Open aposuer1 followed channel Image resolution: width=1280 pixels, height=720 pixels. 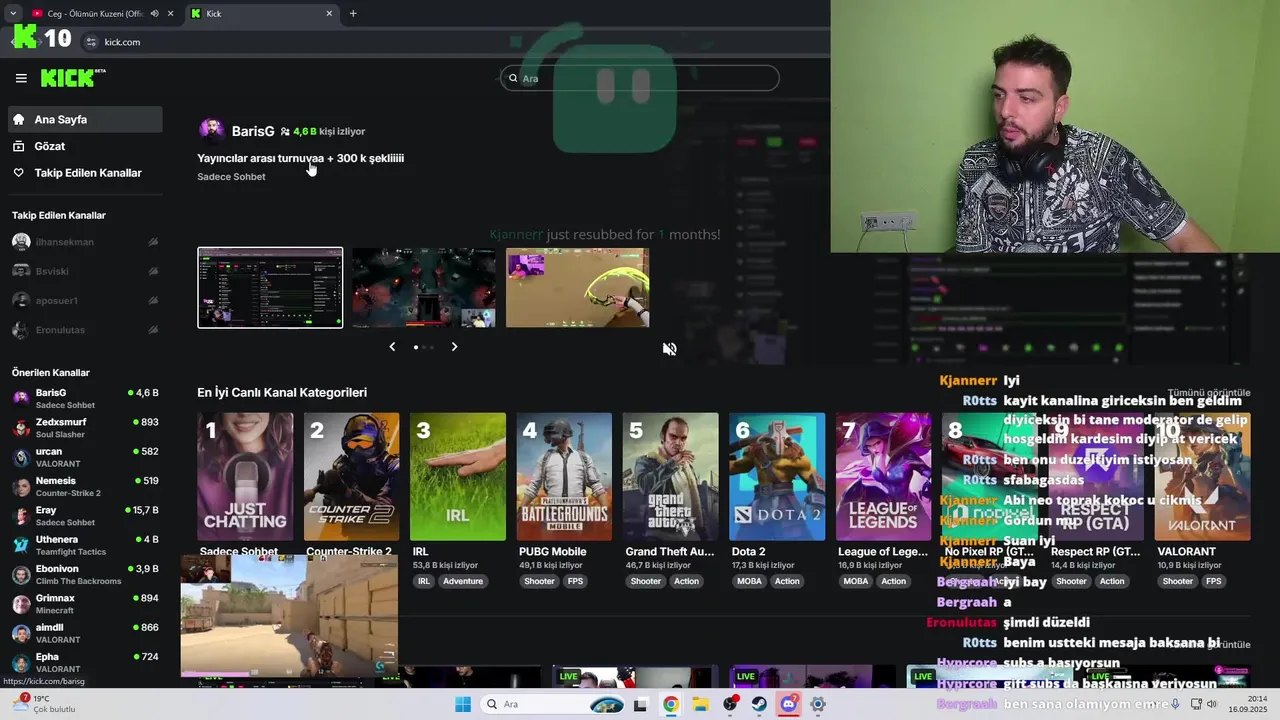coord(85,300)
